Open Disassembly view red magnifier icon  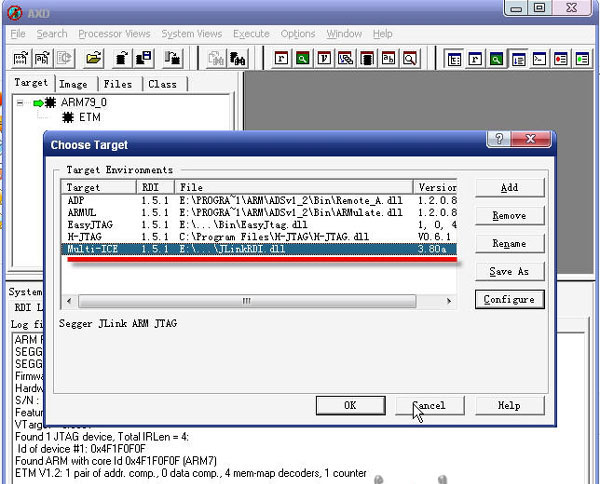pos(410,59)
